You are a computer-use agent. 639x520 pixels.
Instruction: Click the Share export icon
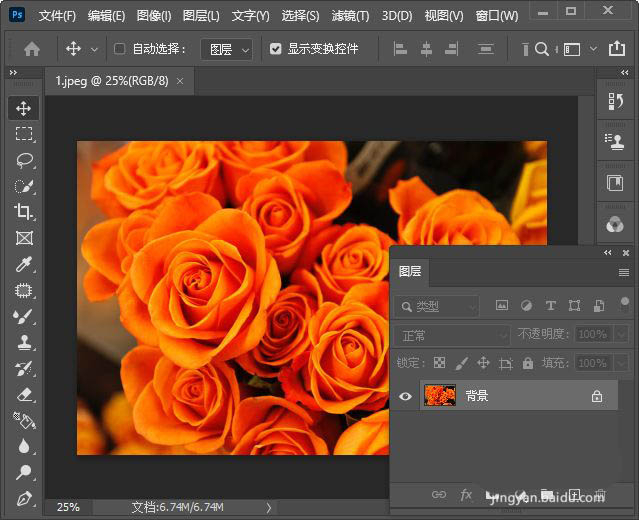pos(617,48)
